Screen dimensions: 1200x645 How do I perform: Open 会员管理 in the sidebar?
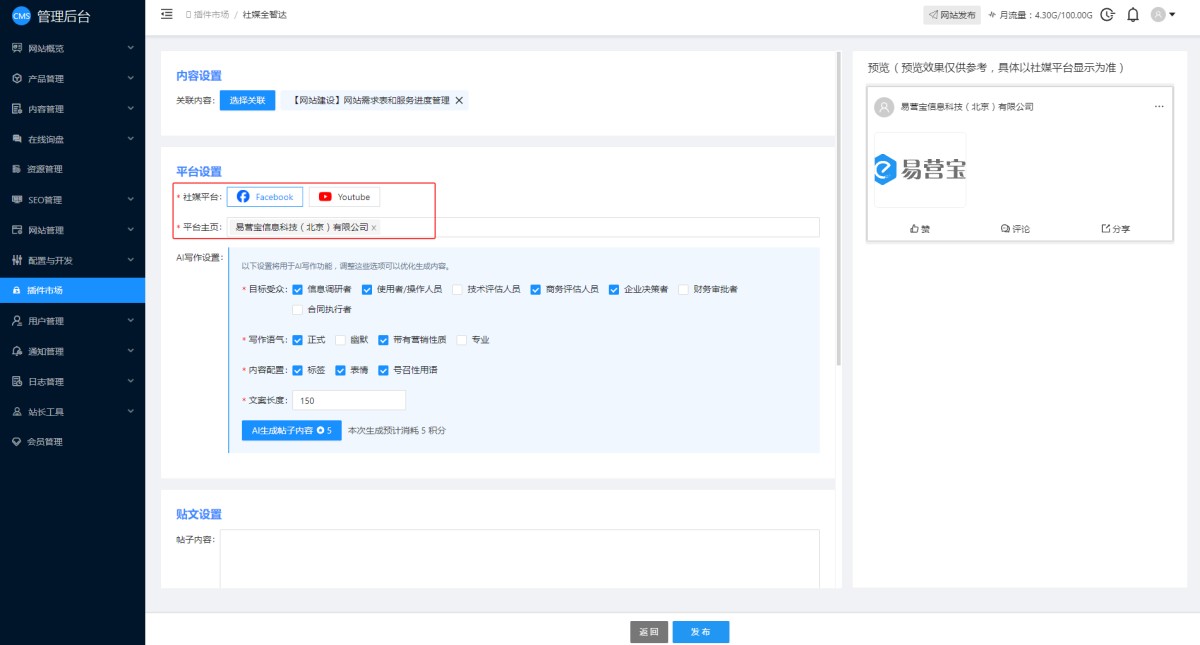click(x=45, y=442)
